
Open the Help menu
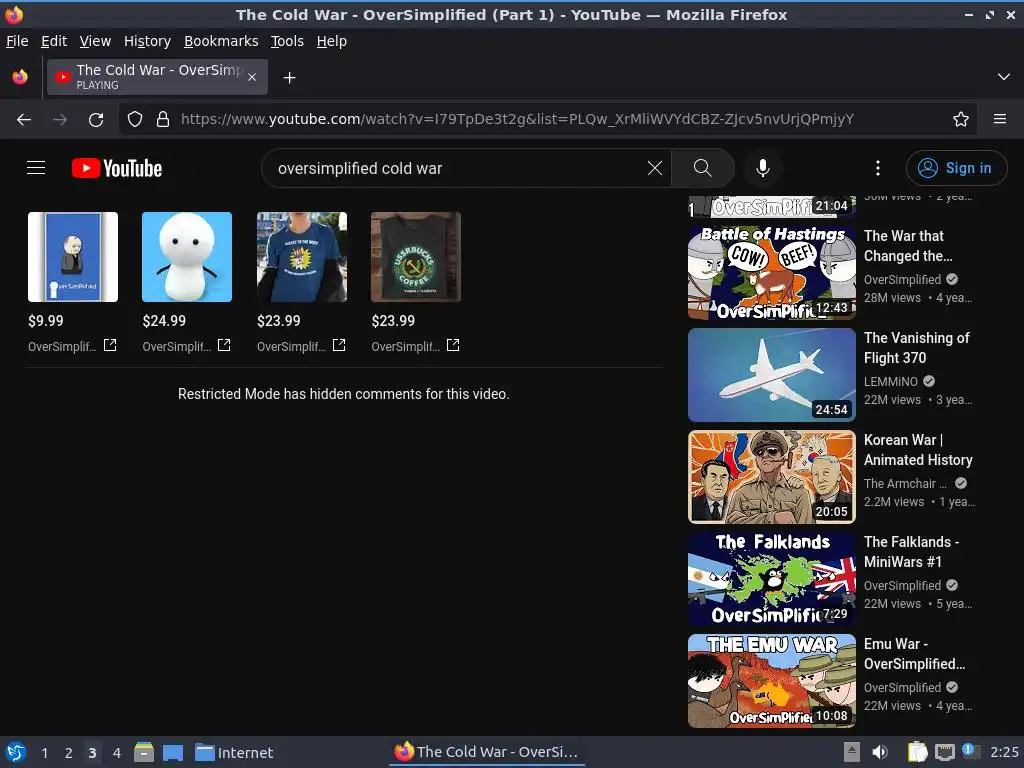click(332, 41)
